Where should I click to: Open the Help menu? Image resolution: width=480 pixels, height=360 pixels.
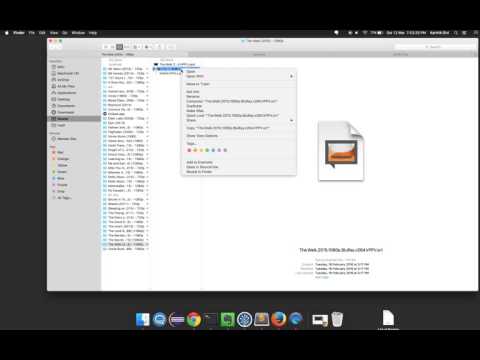[93, 33]
